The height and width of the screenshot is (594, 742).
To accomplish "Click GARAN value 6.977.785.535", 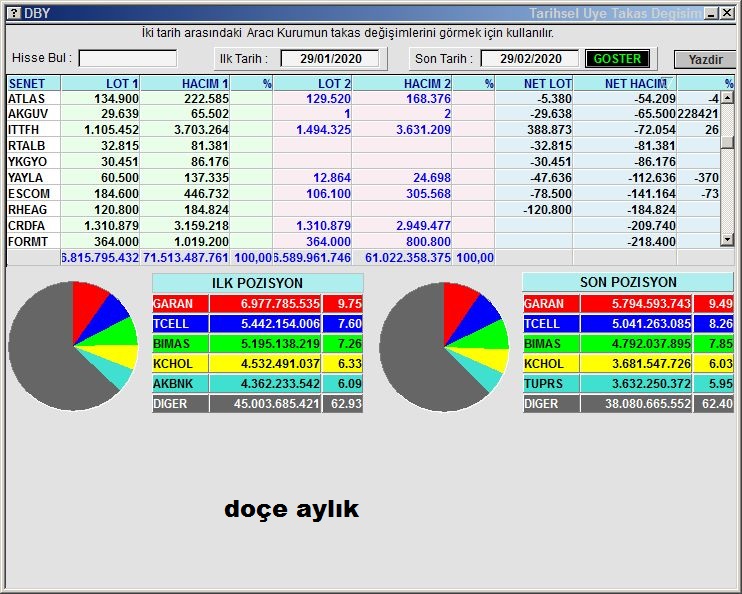I will point(280,303).
